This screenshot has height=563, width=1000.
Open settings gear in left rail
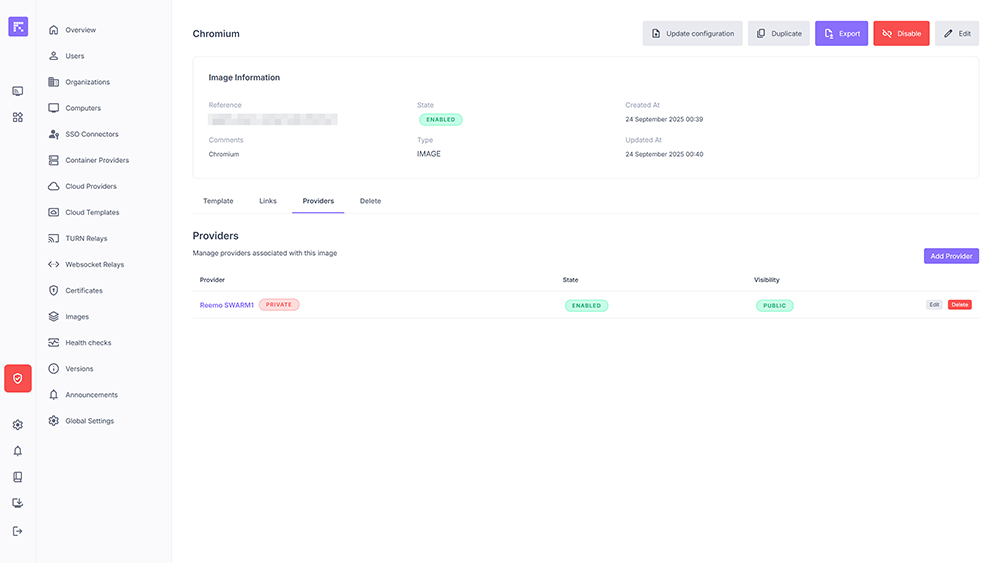(x=18, y=425)
